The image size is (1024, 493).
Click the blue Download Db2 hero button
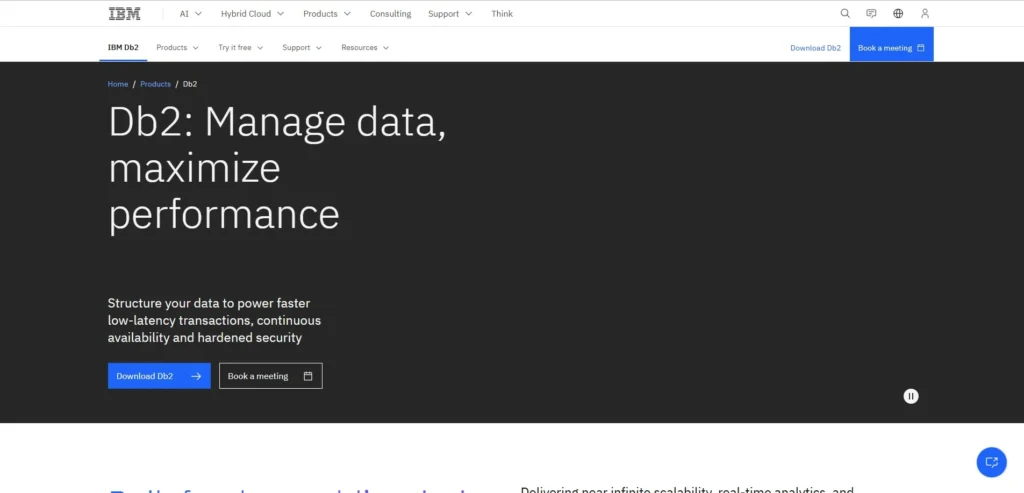pos(159,376)
